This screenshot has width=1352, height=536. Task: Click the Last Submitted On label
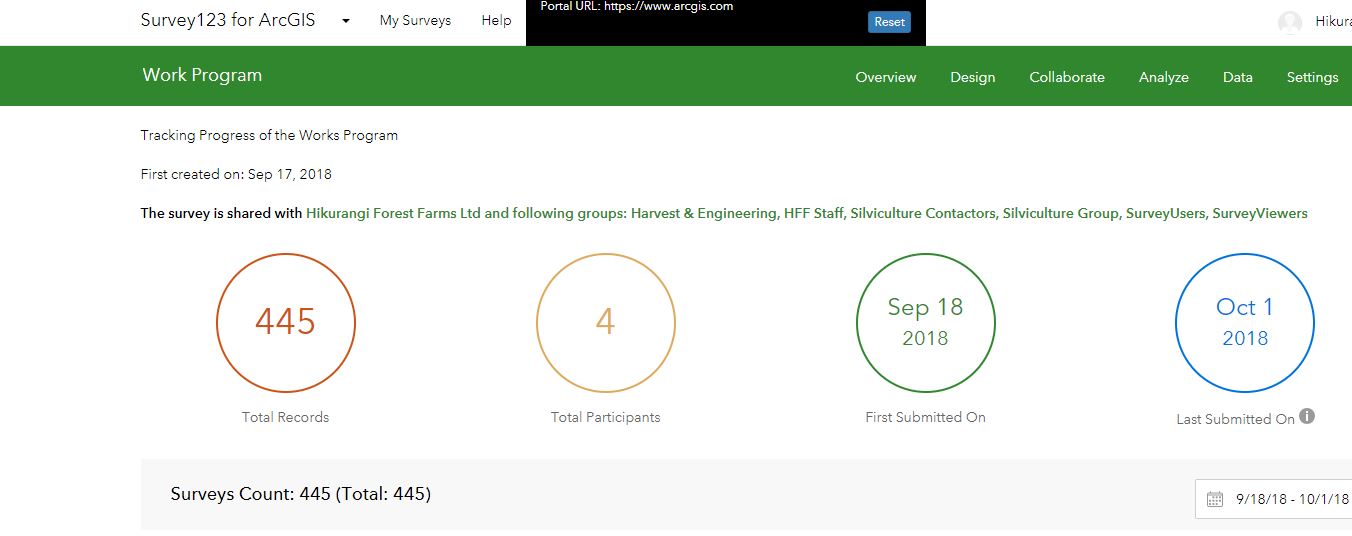pyautogui.click(x=1235, y=419)
